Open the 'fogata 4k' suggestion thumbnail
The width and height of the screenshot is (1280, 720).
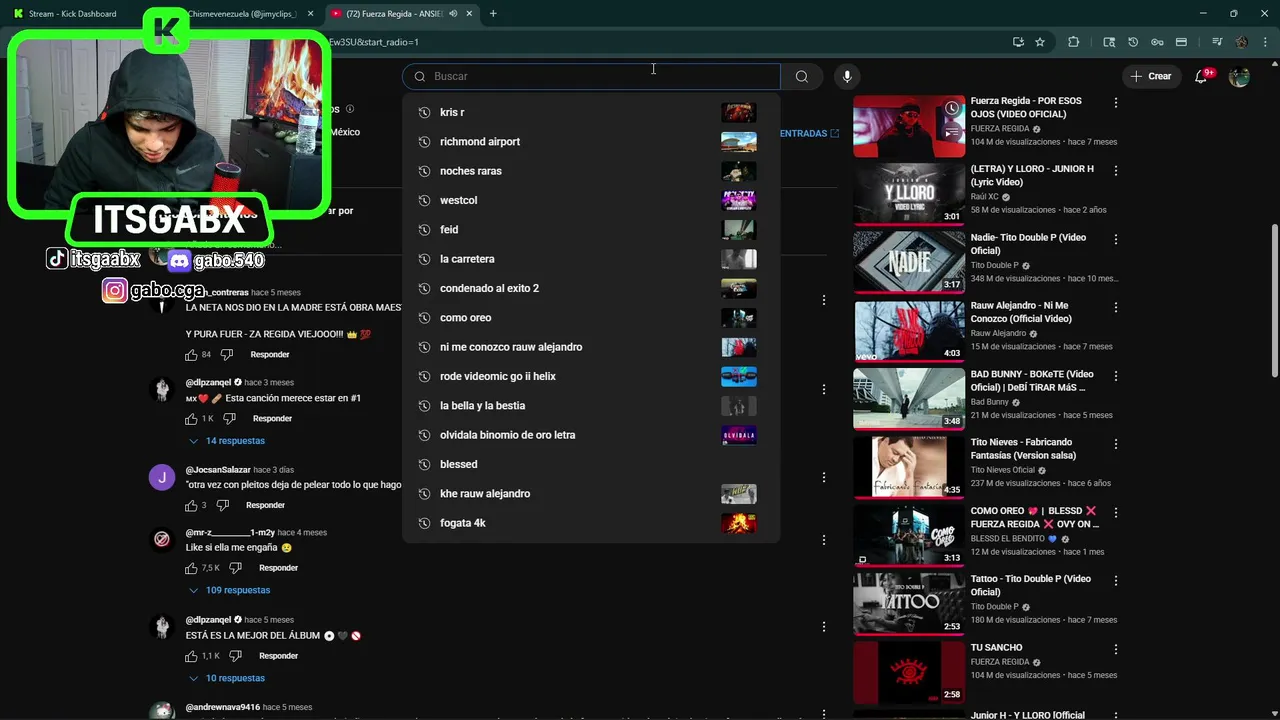(739, 523)
